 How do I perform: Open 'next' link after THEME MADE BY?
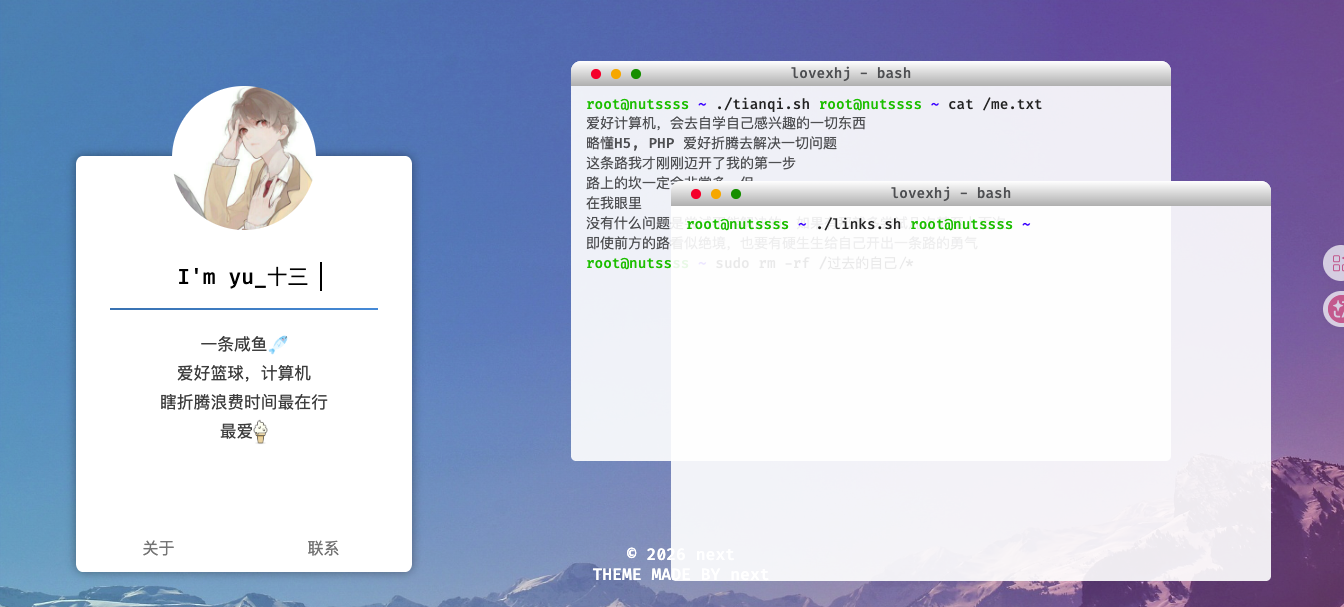pos(749,574)
